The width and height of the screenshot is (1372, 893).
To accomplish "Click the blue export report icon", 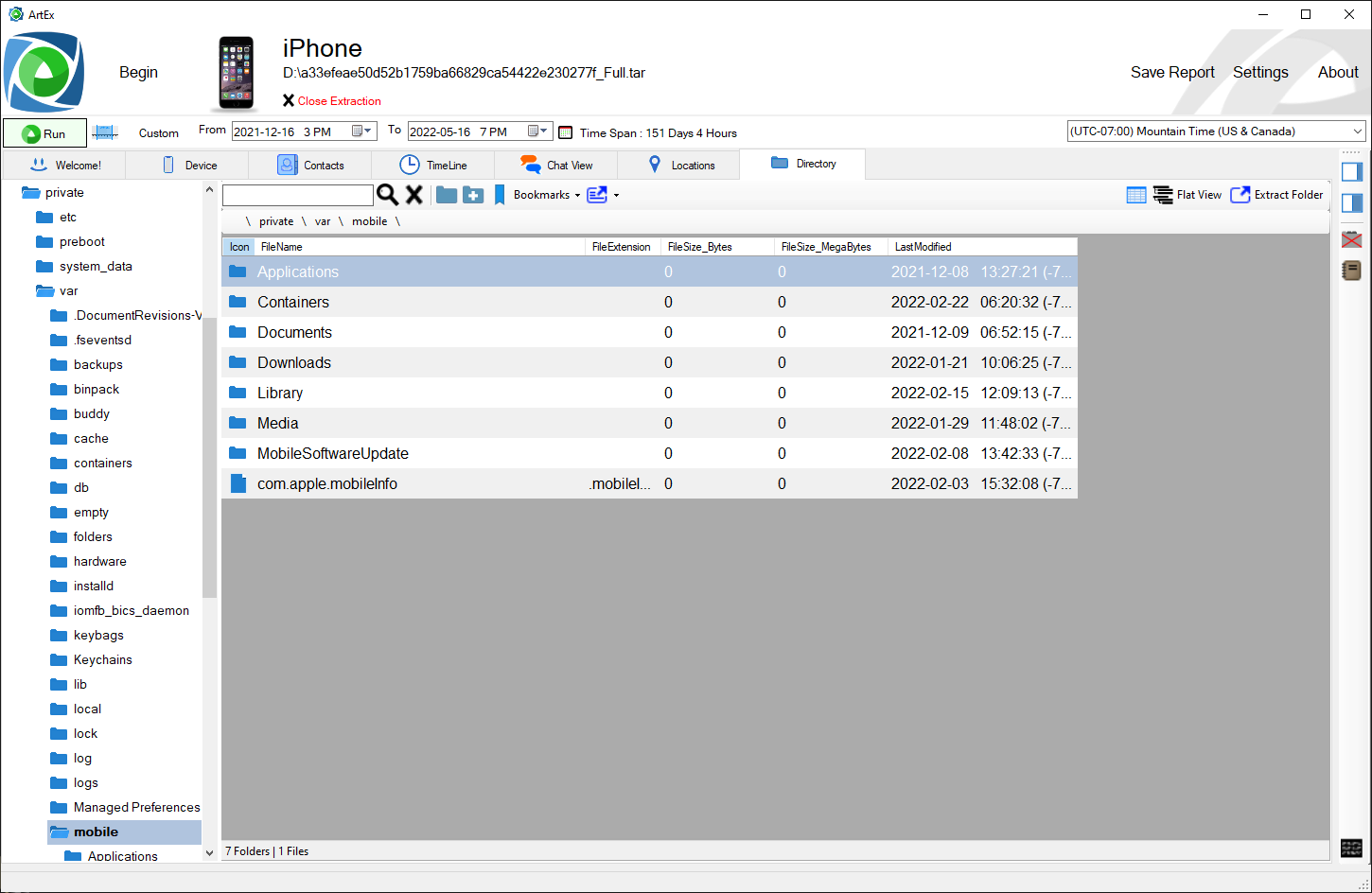I will coord(597,195).
